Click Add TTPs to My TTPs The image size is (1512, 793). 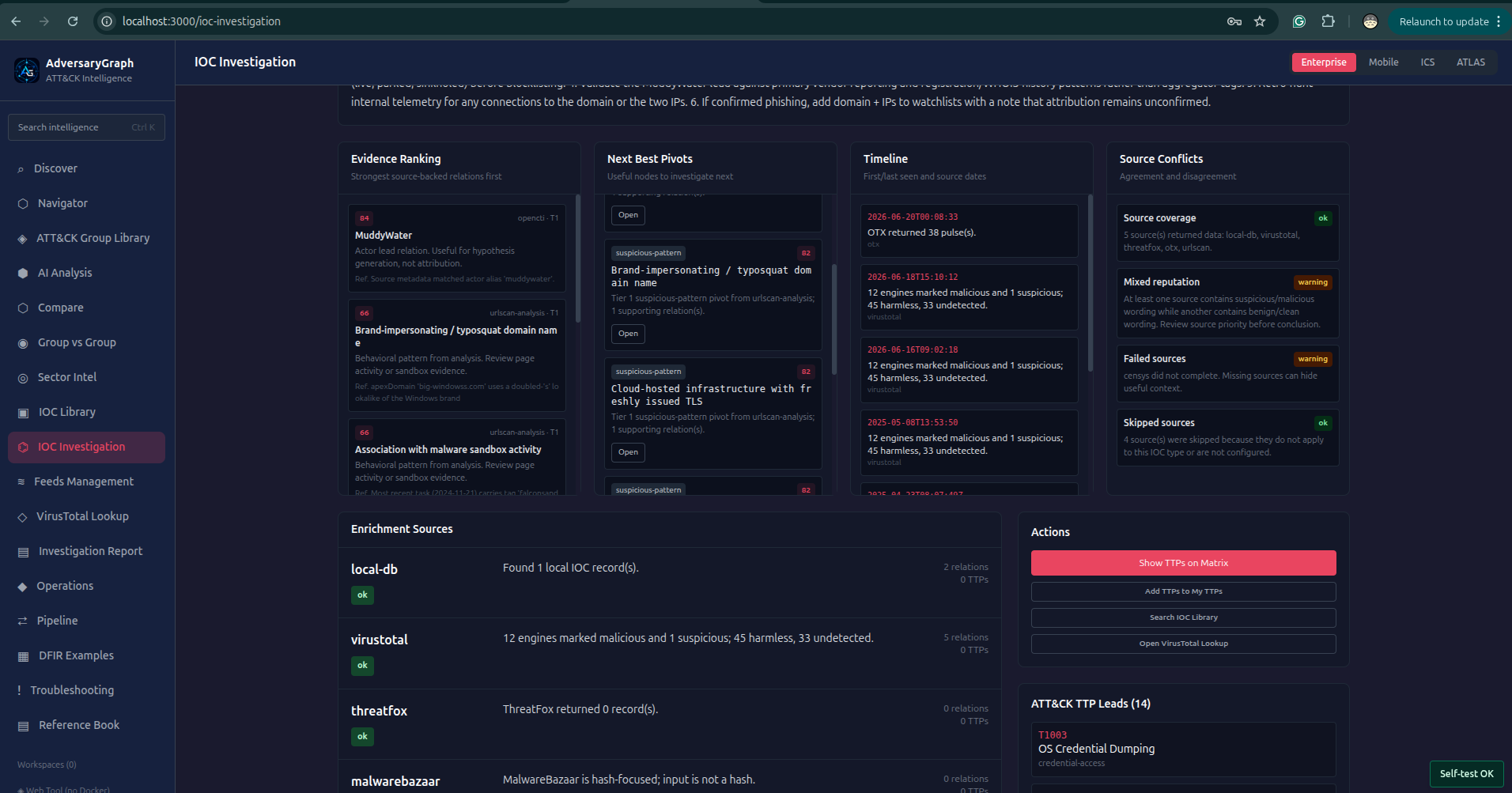pyautogui.click(x=1183, y=591)
